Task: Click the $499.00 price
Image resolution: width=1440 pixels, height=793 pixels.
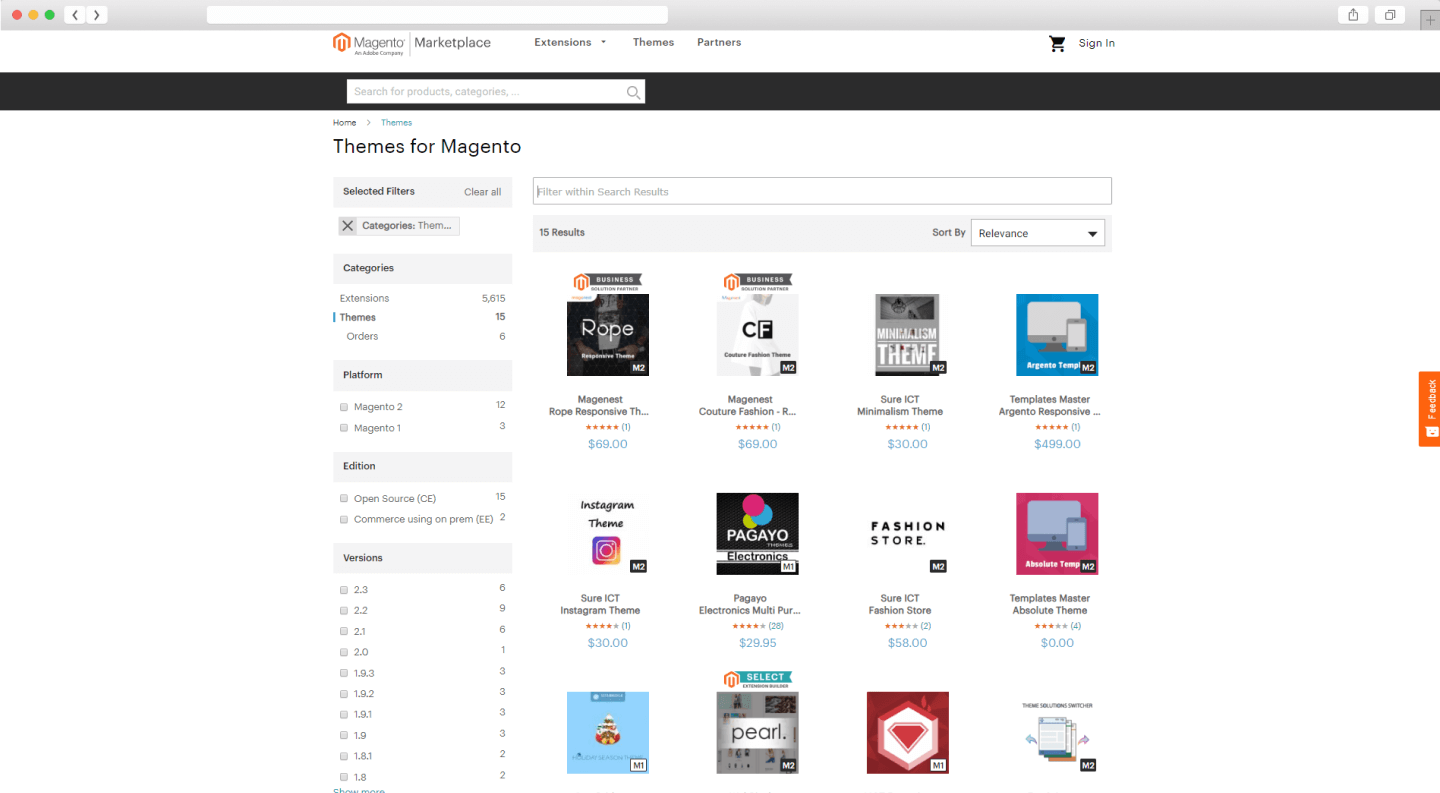Action: (1057, 444)
